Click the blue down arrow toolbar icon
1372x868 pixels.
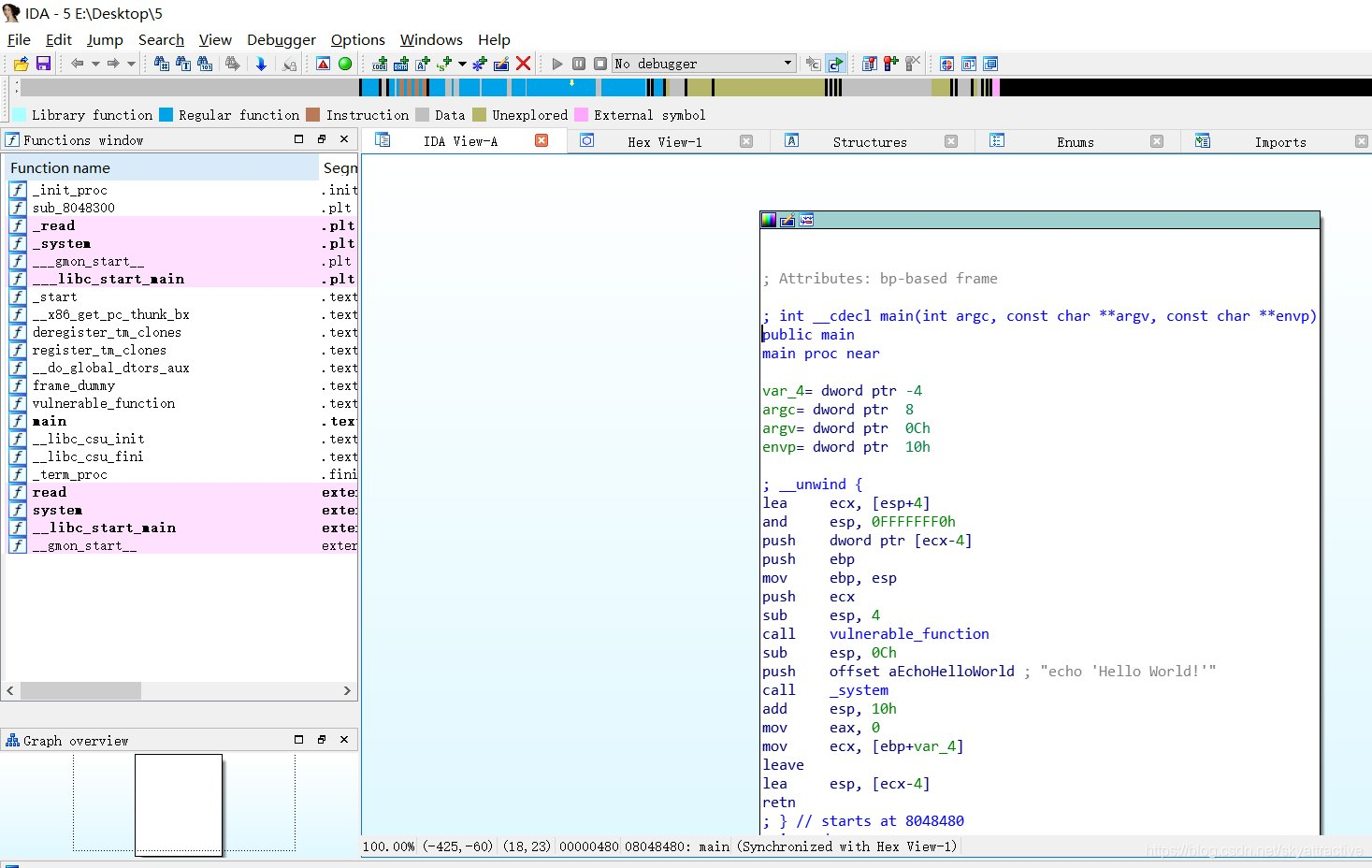pos(261,64)
